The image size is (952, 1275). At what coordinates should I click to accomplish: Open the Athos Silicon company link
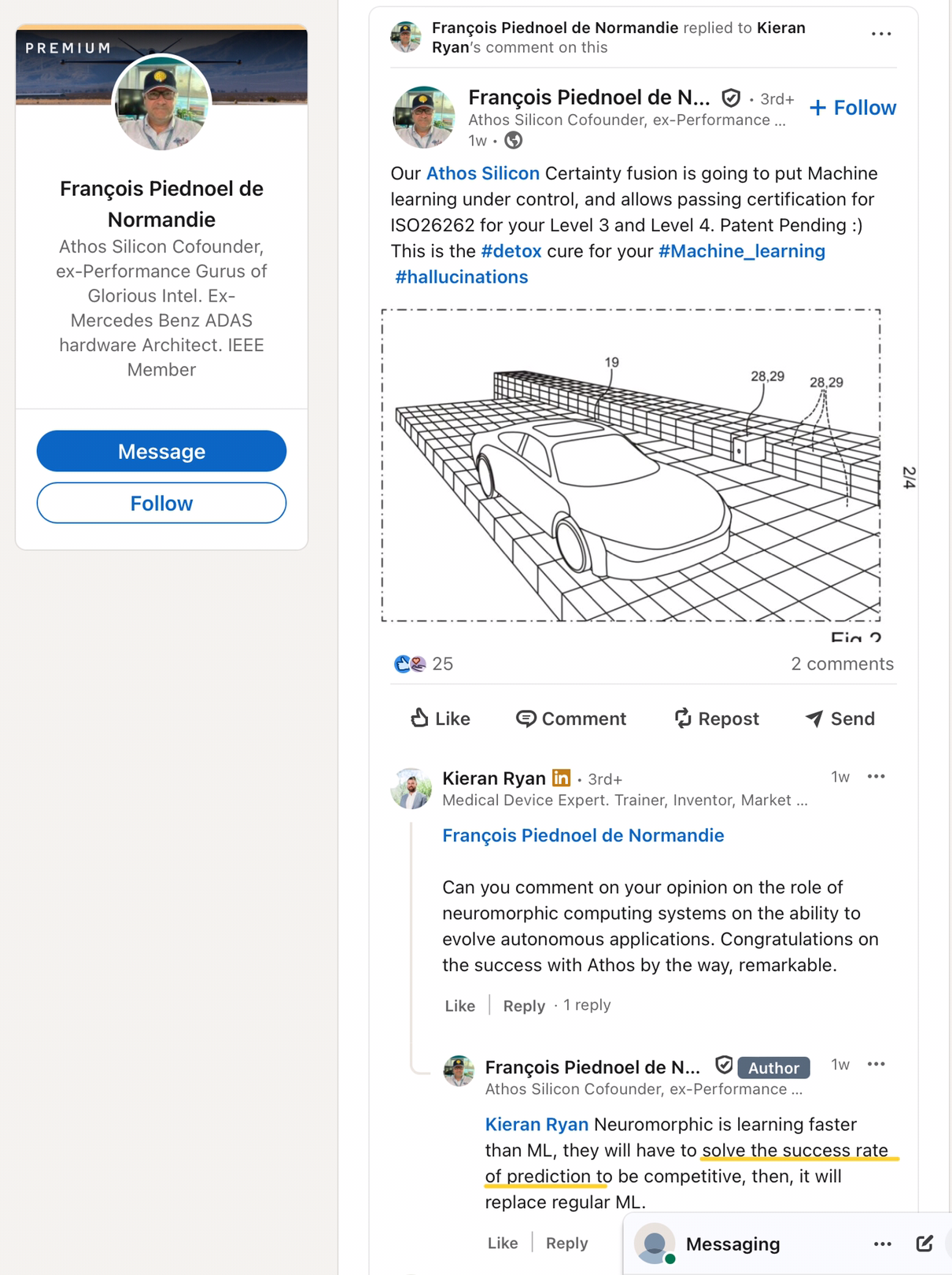482,173
